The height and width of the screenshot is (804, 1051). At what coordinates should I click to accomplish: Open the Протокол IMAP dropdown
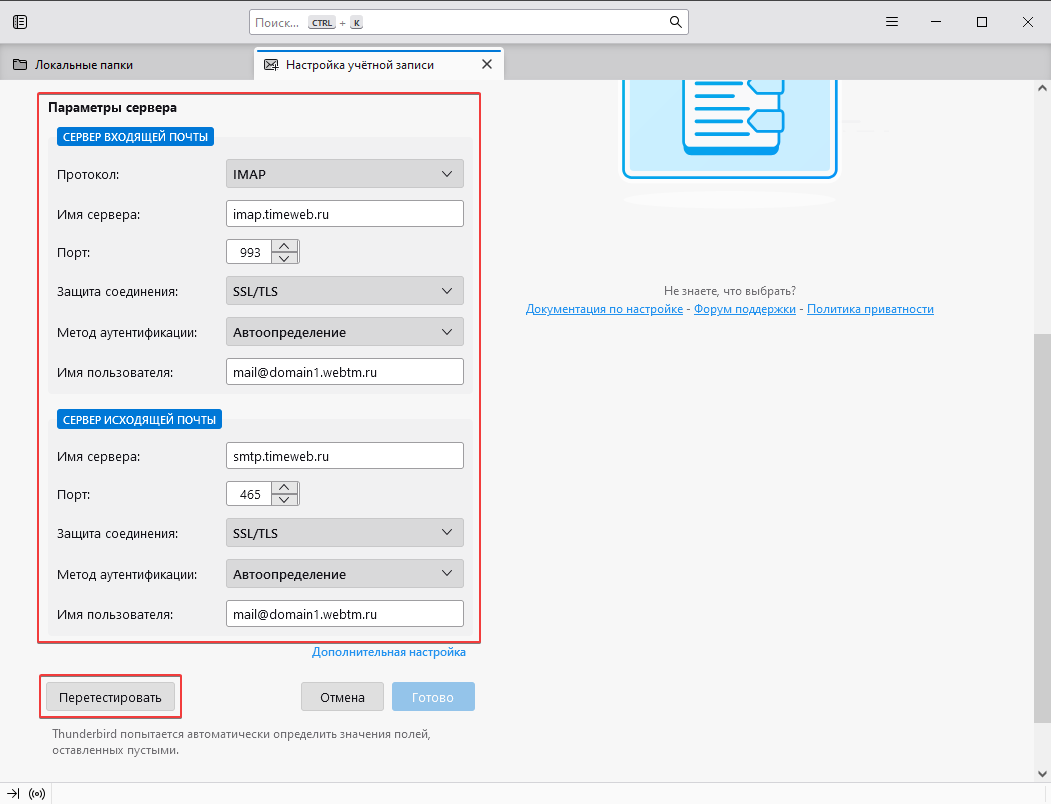tap(345, 174)
